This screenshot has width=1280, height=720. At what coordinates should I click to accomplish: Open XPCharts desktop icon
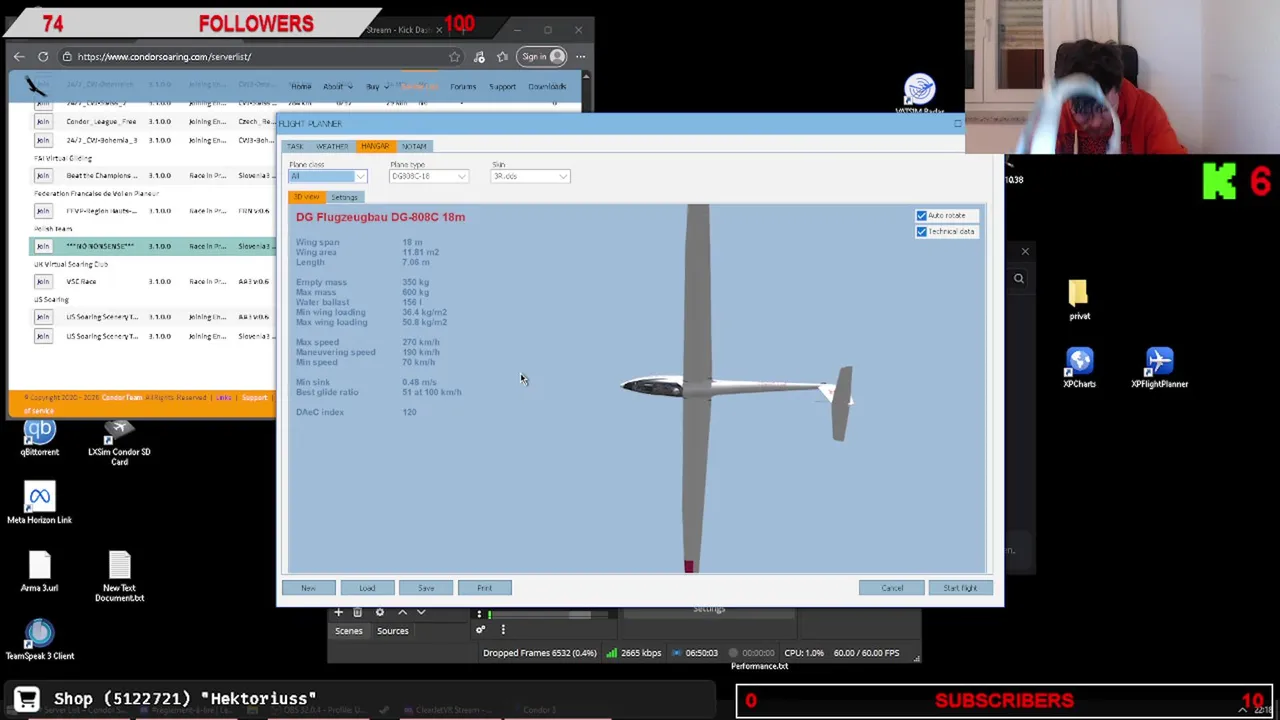[x=1079, y=368]
